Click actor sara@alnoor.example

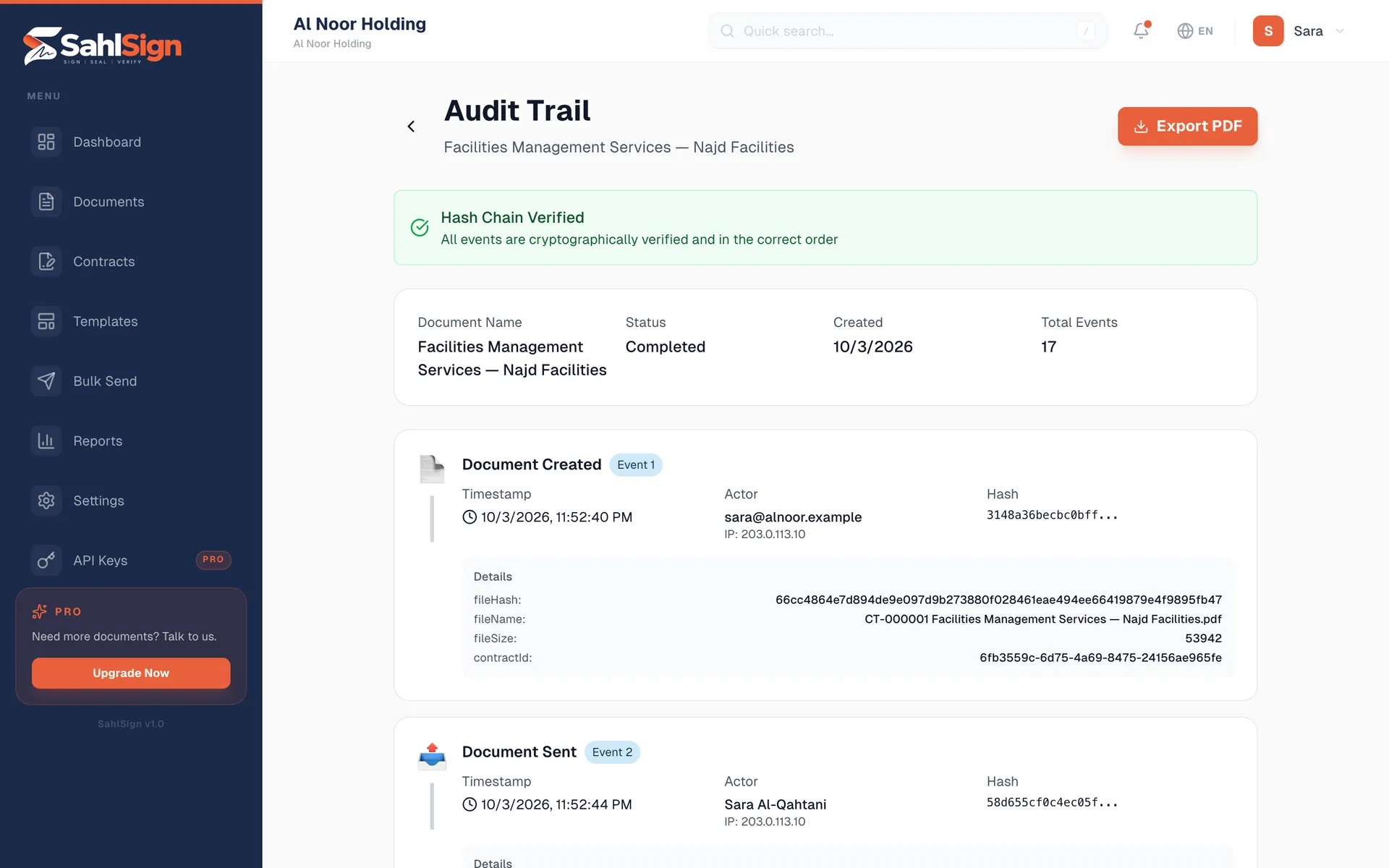coord(793,517)
